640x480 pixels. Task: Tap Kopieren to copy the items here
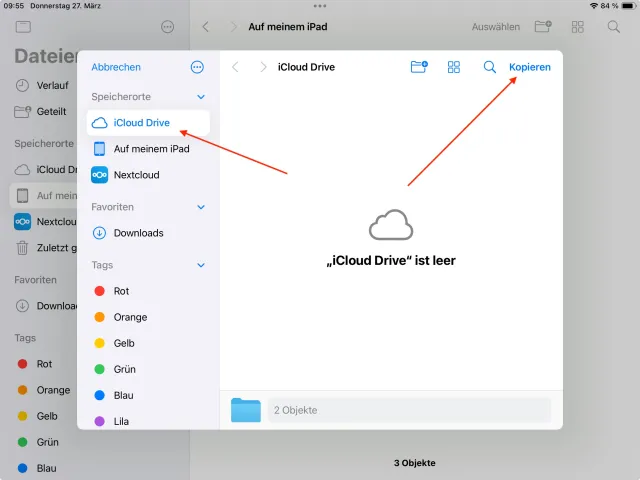[x=530, y=67]
